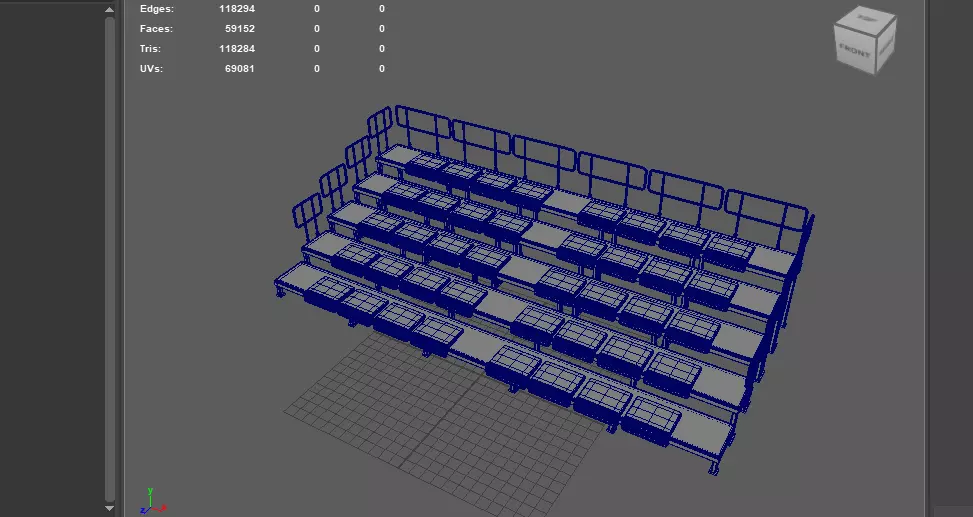Click the edges count value 118294
The width and height of the screenshot is (973, 517).
[237, 9]
